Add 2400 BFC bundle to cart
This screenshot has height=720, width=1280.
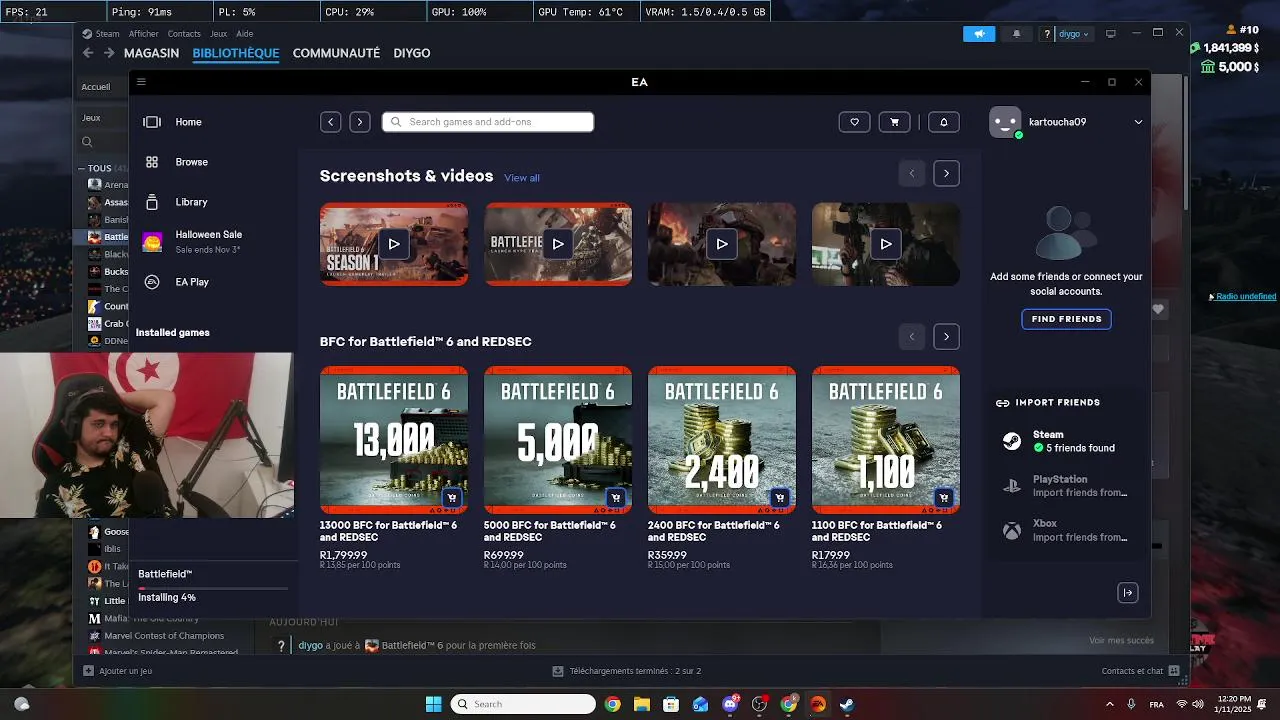point(780,498)
